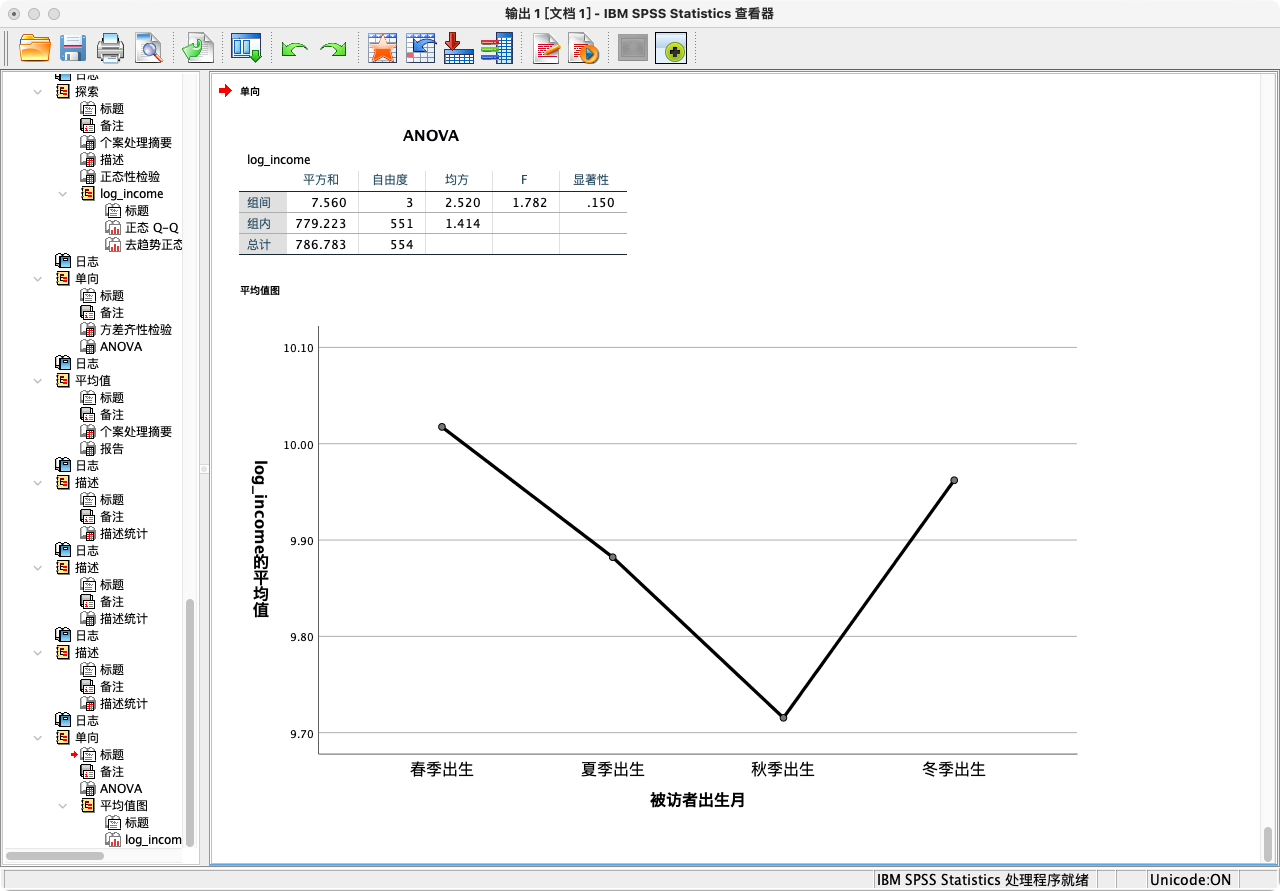Save output with the floppy disk icon
Screen dimensions: 1280x891
pyautogui.click(x=73, y=48)
